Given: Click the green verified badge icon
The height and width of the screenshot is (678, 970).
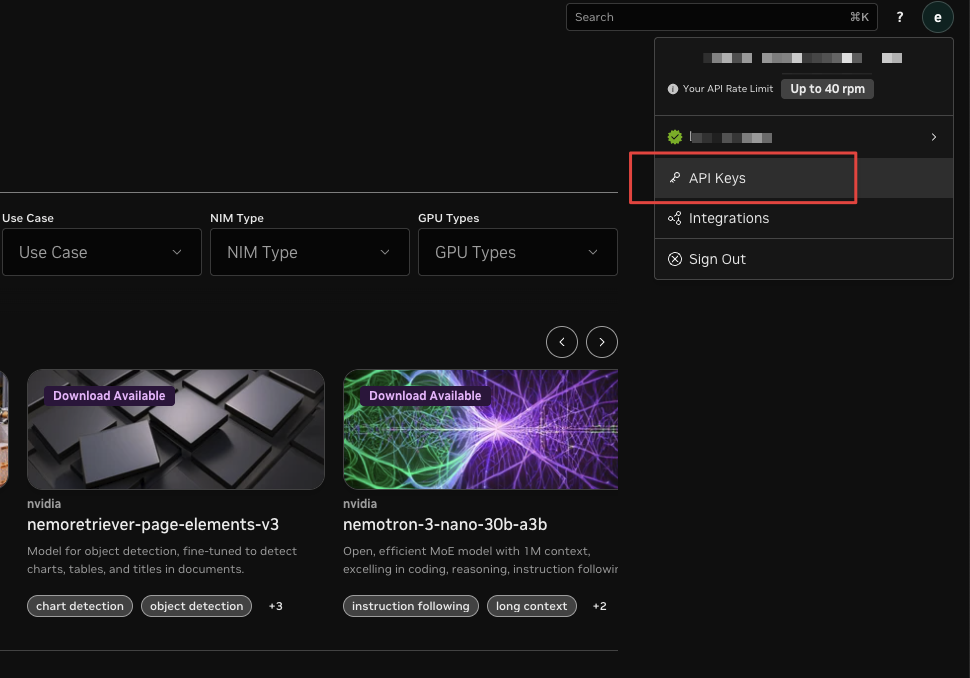Looking at the screenshot, I should 675,137.
